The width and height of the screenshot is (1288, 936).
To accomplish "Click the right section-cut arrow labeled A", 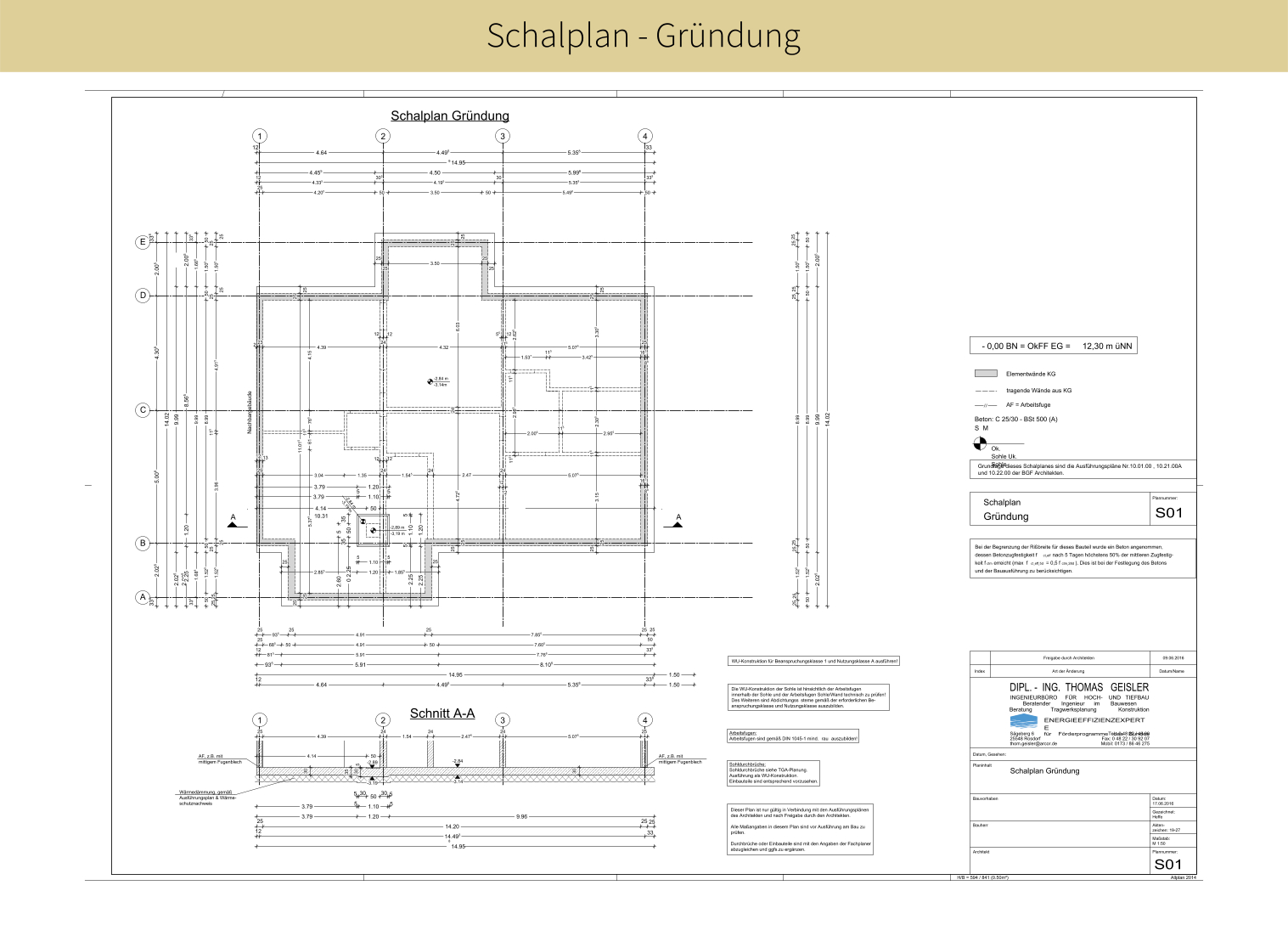I will [x=678, y=522].
